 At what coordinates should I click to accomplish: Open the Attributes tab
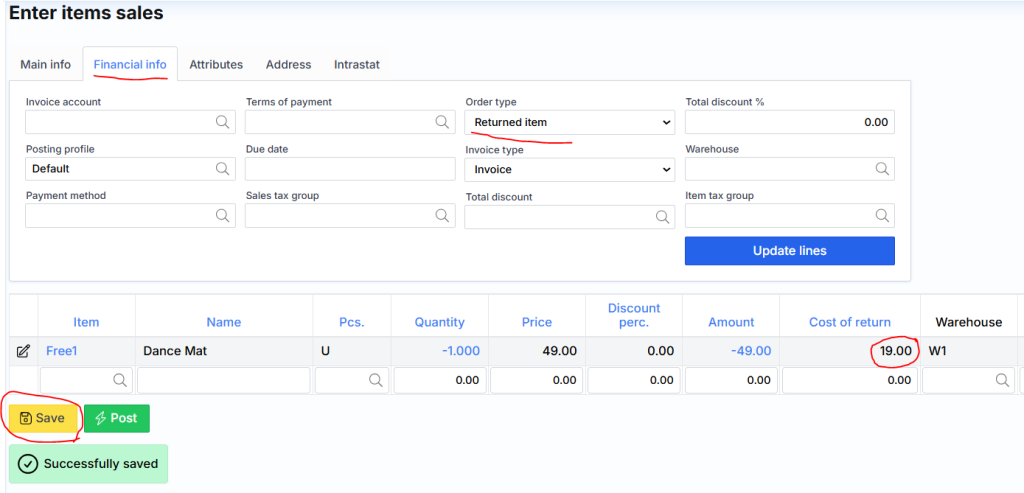point(216,64)
